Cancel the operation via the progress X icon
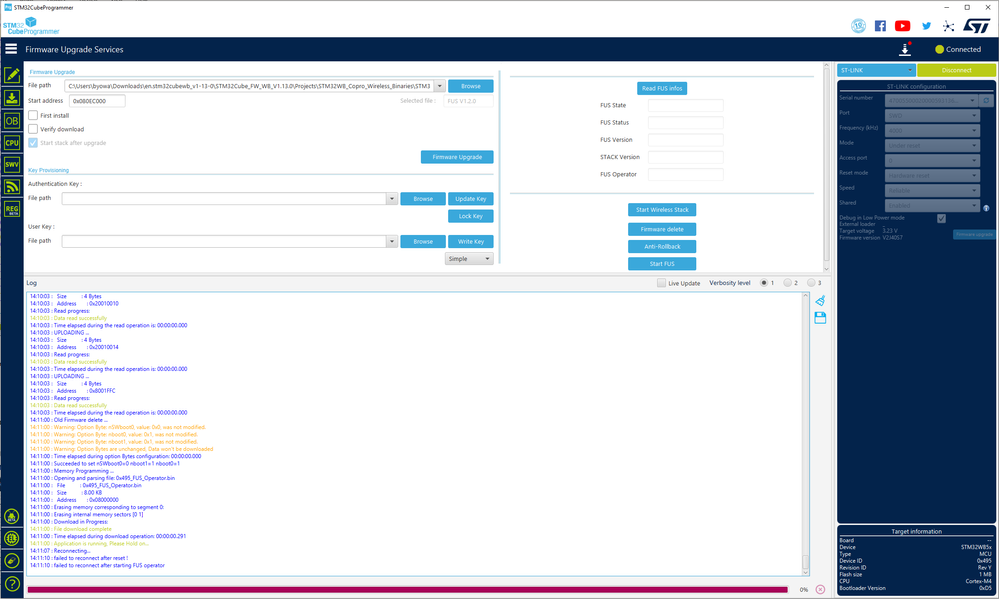 [x=820, y=589]
